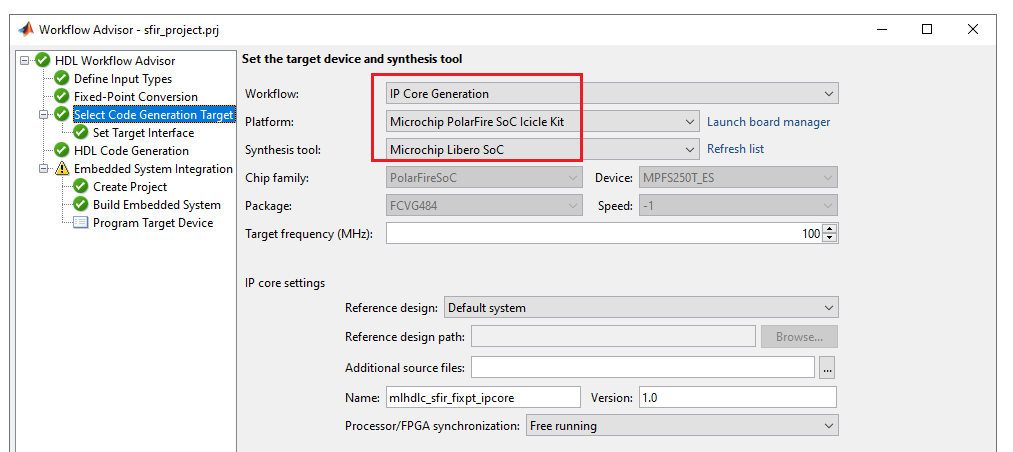Click the IP core Name input field

coord(482,397)
